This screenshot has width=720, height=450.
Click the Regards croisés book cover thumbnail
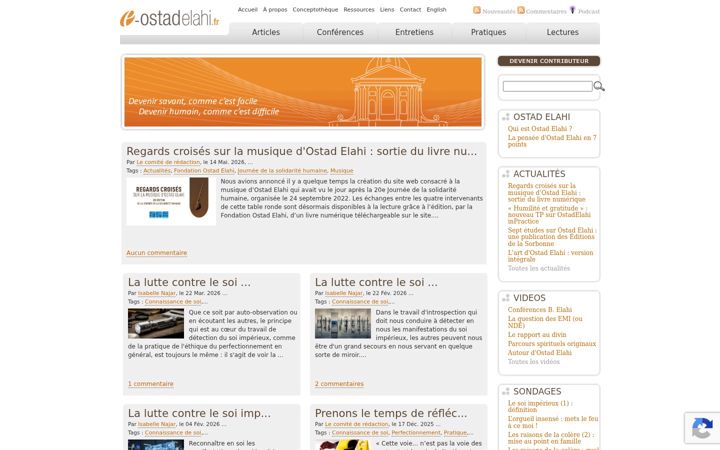click(x=171, y=201)
